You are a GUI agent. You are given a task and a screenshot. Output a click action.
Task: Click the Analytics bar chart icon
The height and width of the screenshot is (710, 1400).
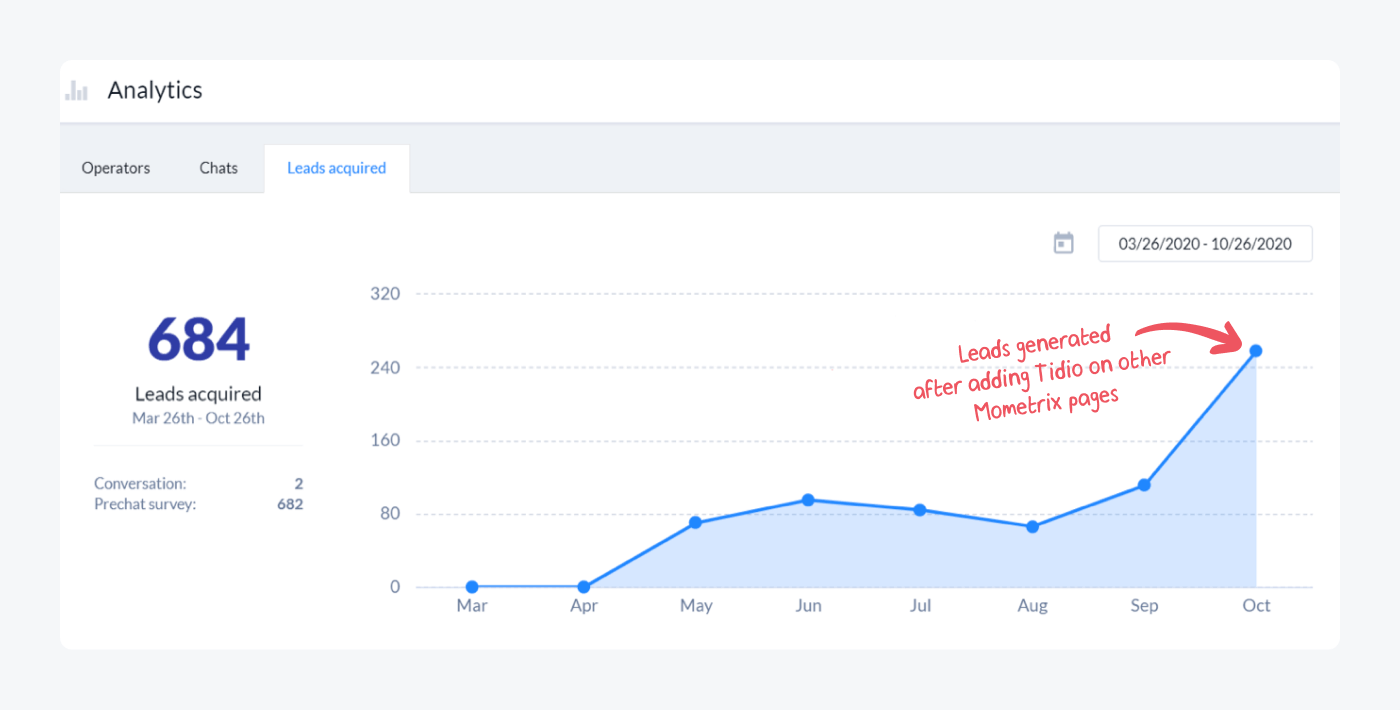[x=76, y=91]
